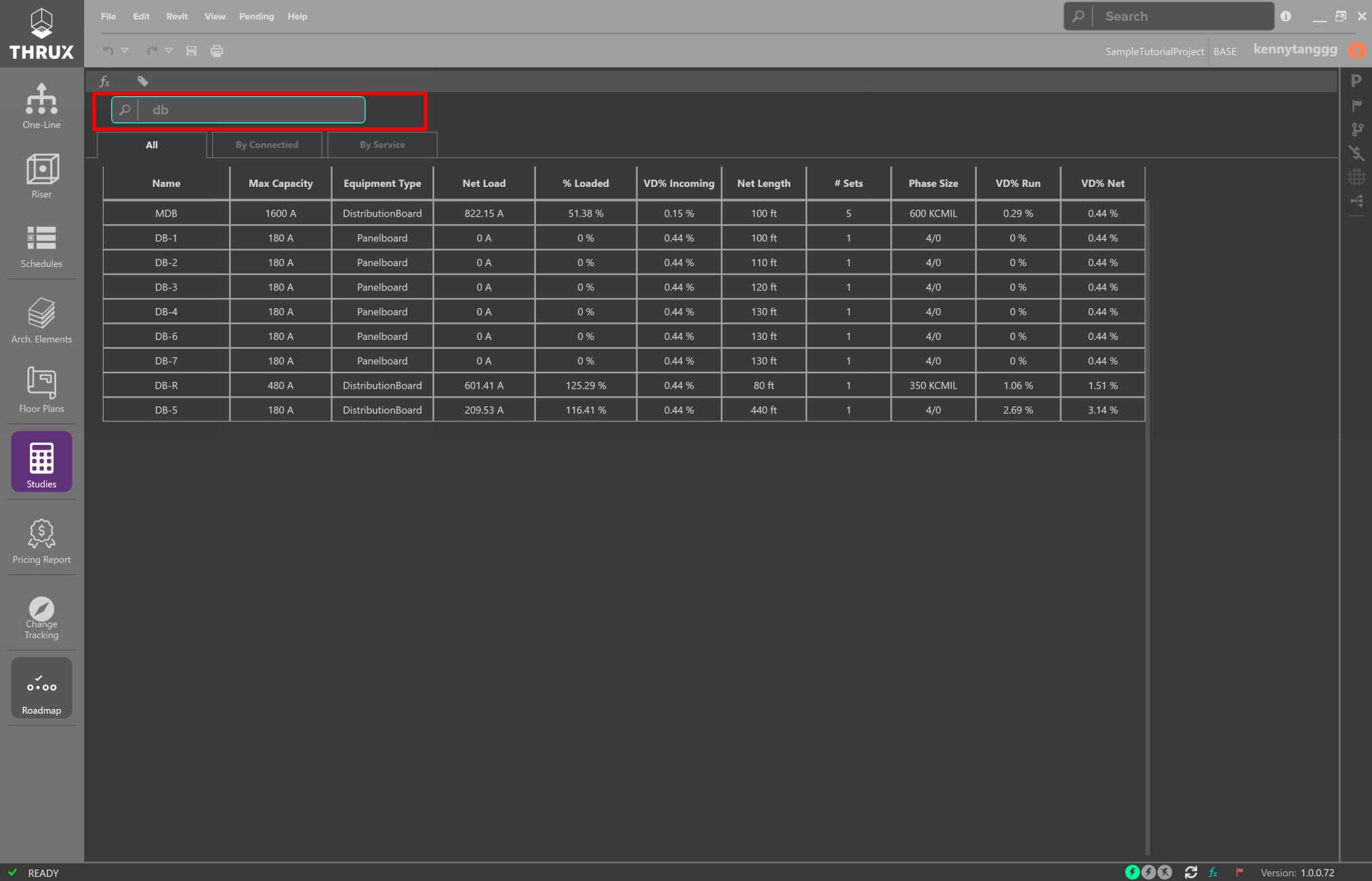The height and width of the screenshot is (881, 1372).
Task: Toggle the green lightning bolt status icon
Action: point(1132,872)
